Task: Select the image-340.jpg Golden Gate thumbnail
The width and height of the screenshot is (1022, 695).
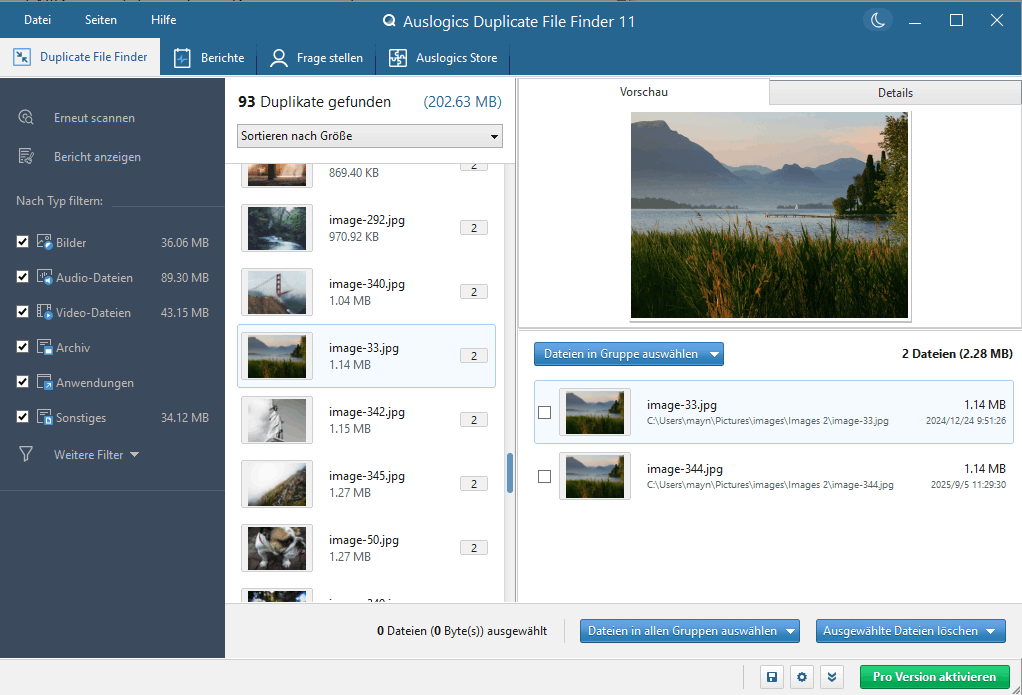Action: coord(277,292)
